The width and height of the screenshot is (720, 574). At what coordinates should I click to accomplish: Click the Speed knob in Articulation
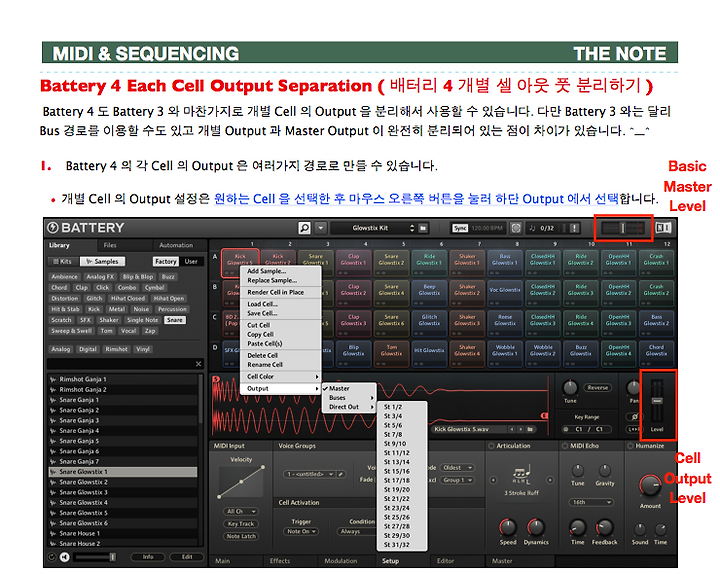pos(508,528)
